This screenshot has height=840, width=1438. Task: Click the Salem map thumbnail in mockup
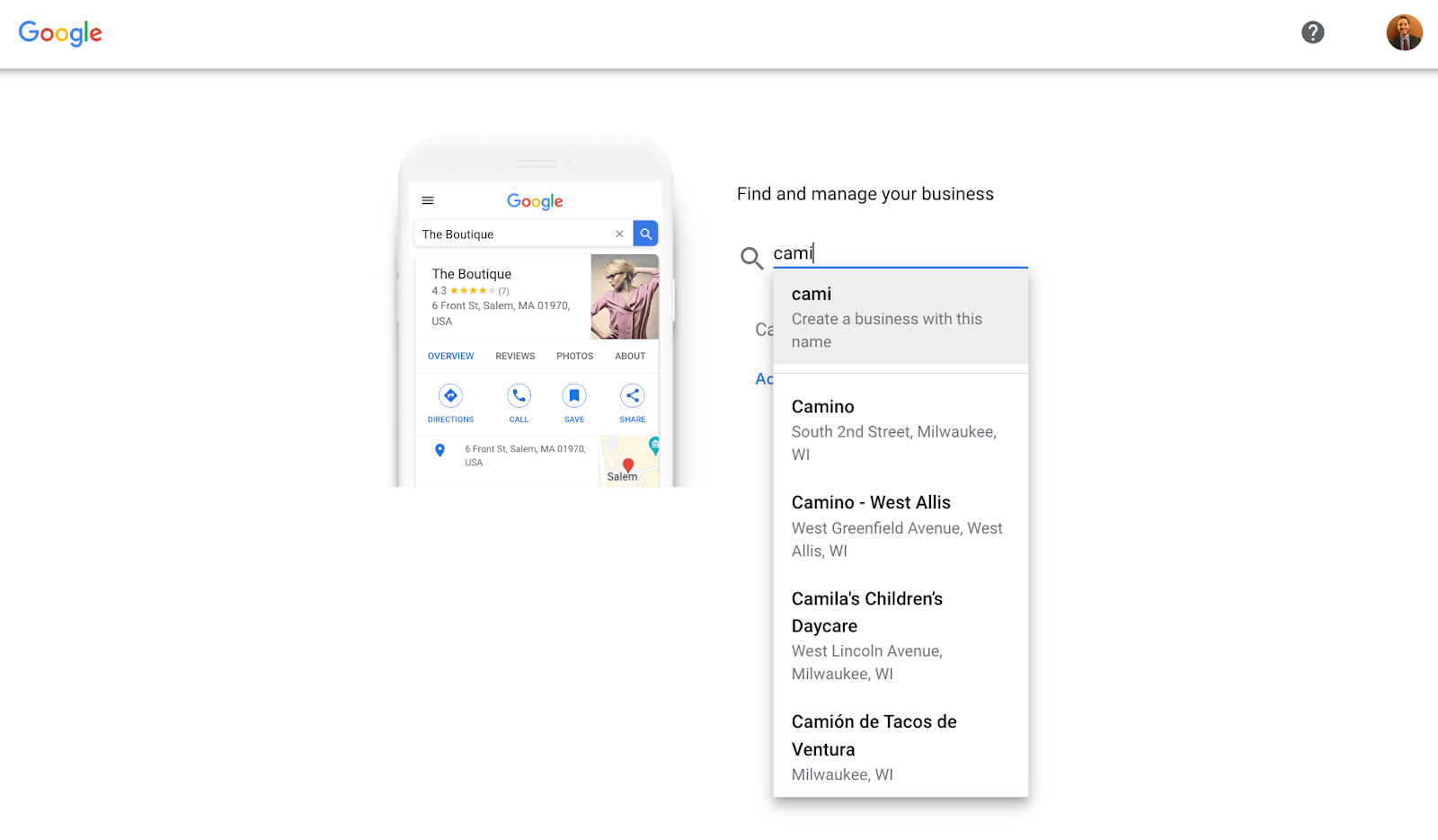point(630,462)
